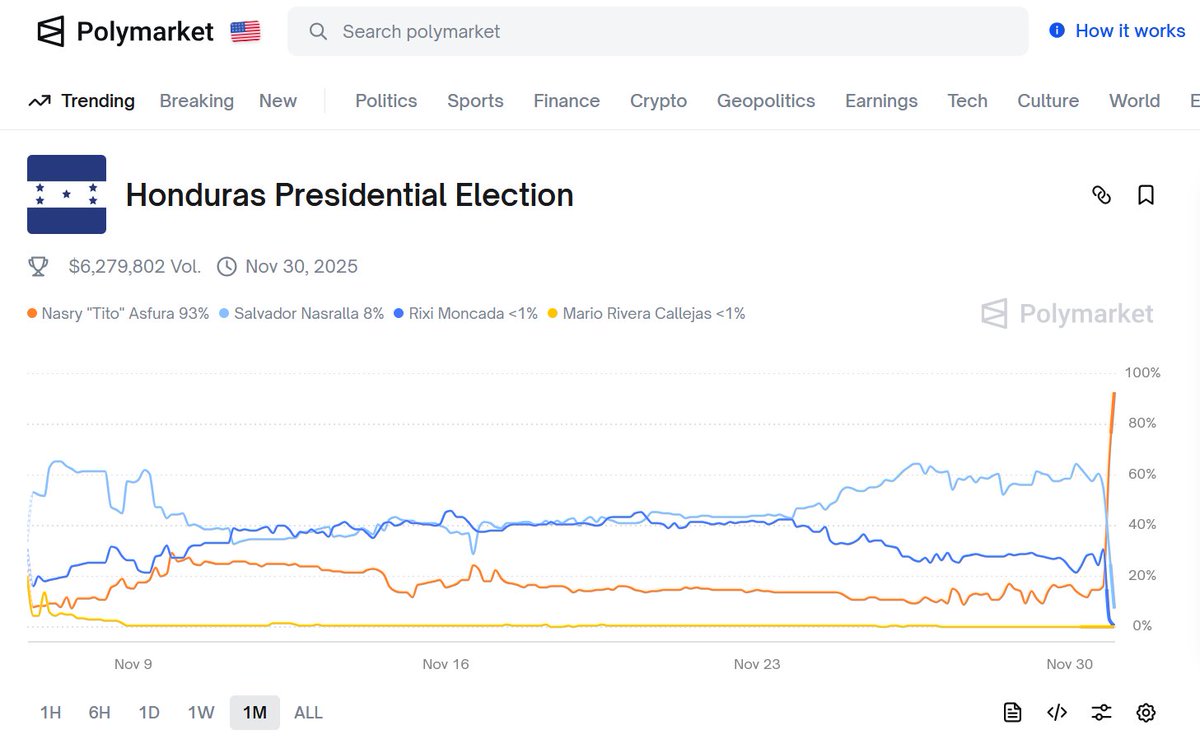The height and width of the screenshot is (744, 1200).
Task: Click the Polymarket logo icon
Action: coord(51,32)
